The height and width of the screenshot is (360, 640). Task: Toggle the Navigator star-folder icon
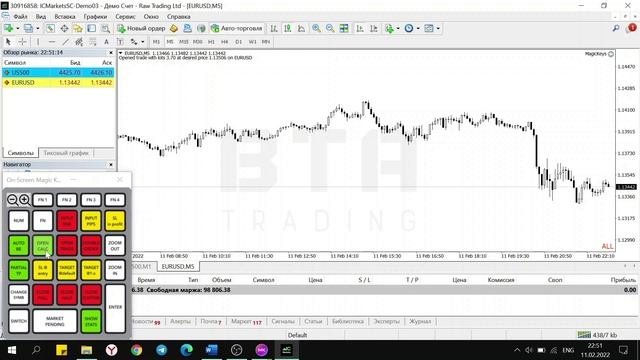pyautogui.click(x=78, y=28)
